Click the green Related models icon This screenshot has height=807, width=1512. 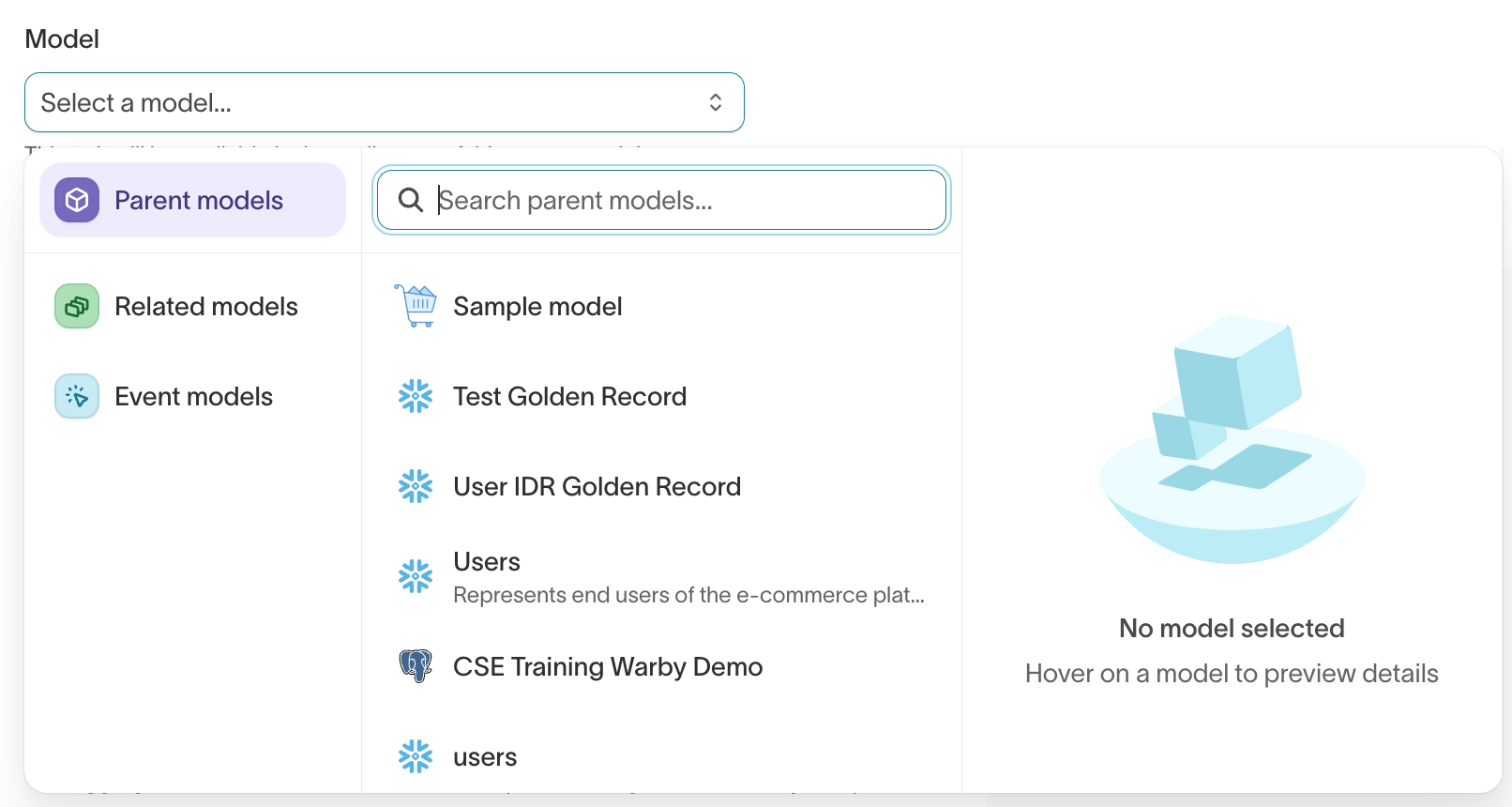77,306
